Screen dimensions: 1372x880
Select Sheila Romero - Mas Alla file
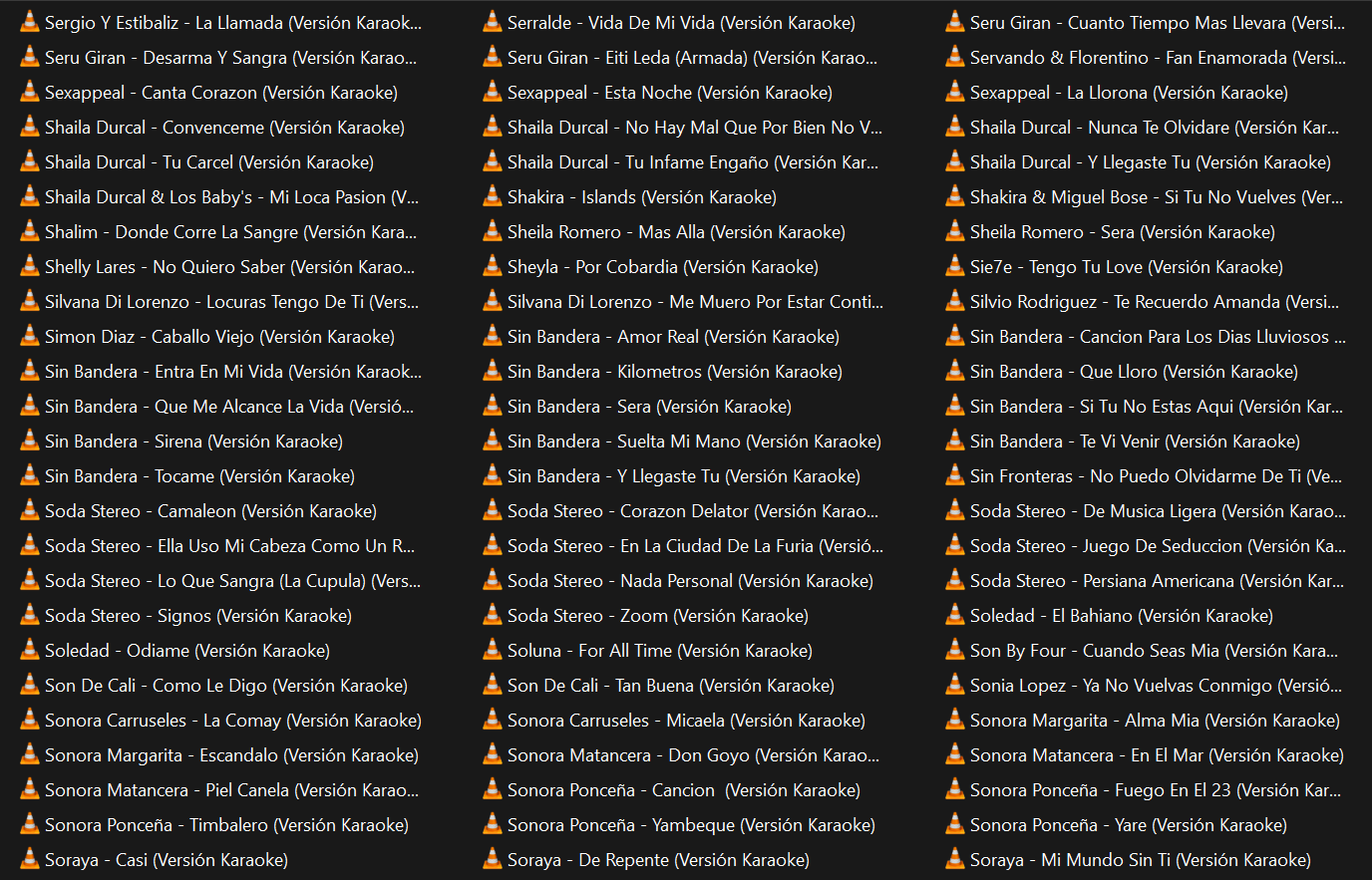(x=676, y=232)
